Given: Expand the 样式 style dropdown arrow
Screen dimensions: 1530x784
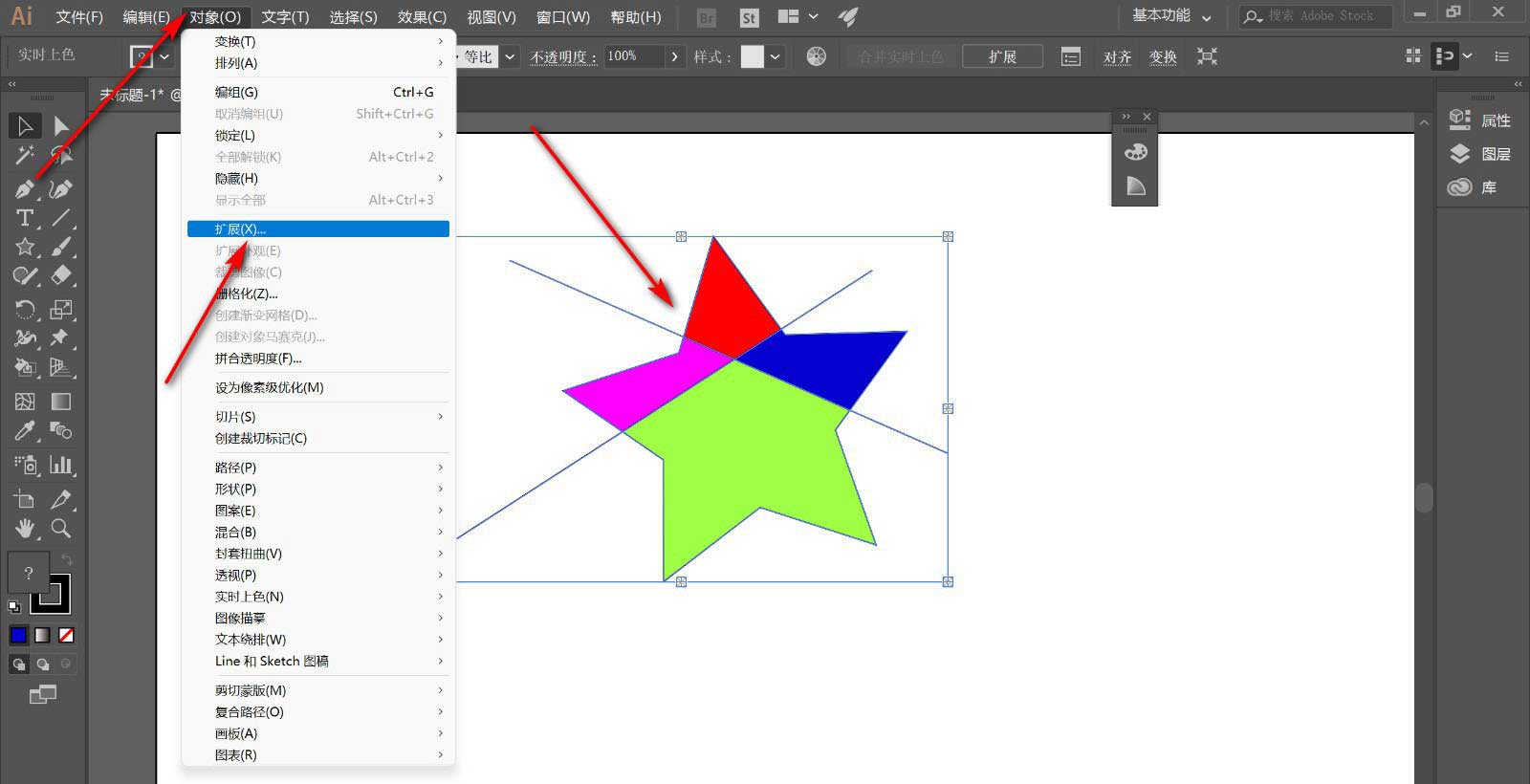Looking at the screenshot, I should [775, 57].
